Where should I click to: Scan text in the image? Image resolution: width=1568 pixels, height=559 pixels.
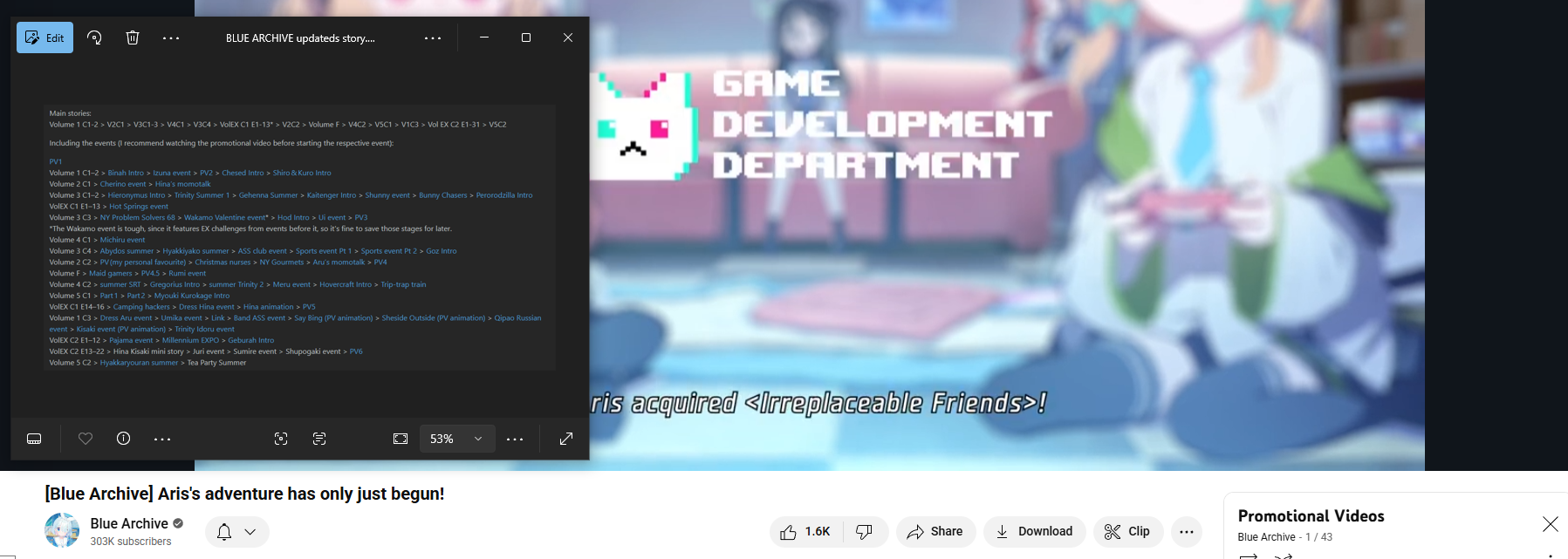[319, 439]
